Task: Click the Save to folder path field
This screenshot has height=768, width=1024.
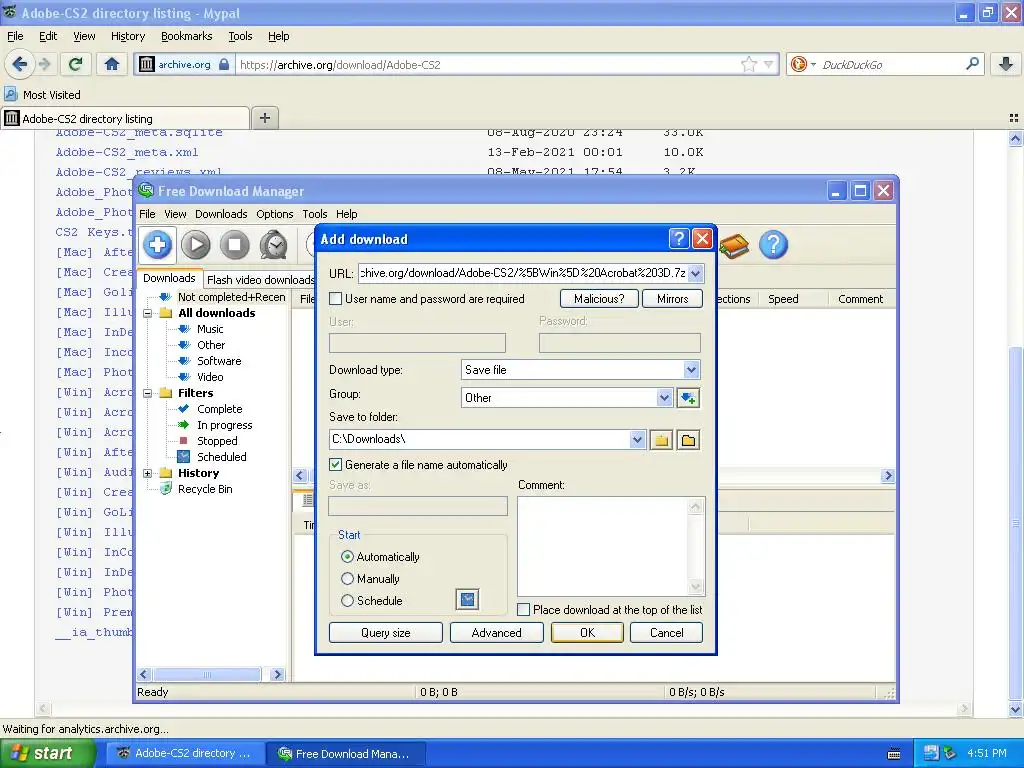Action: click(x=479, y=439)
